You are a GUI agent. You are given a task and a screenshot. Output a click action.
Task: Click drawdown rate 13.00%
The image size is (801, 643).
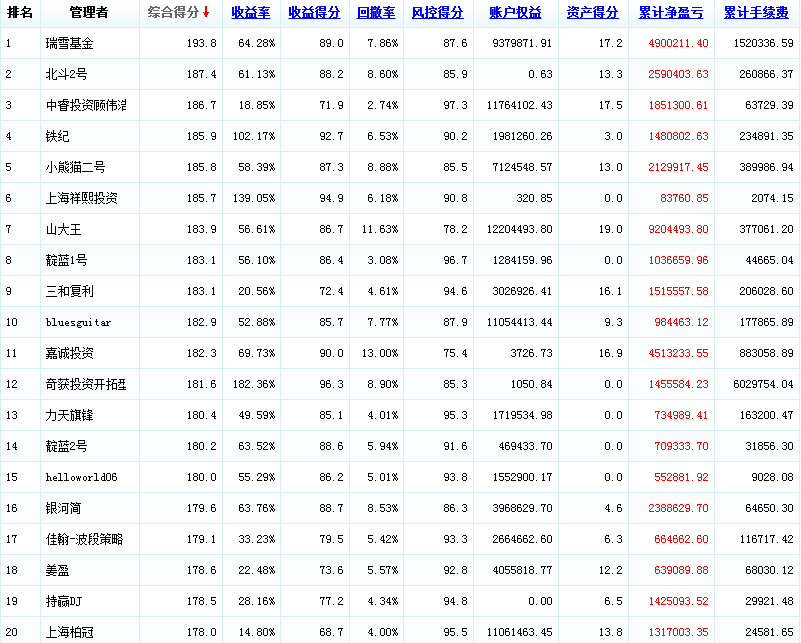380,353
